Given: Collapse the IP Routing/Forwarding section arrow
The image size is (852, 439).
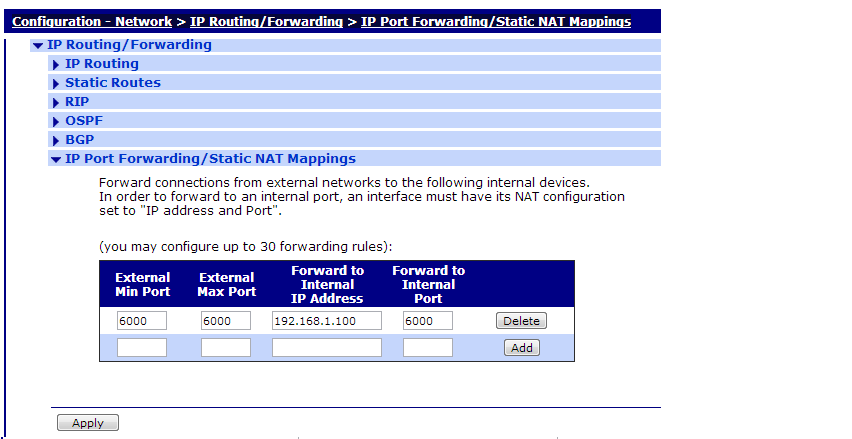Looking at the screenshot, I should coord(38,45).
